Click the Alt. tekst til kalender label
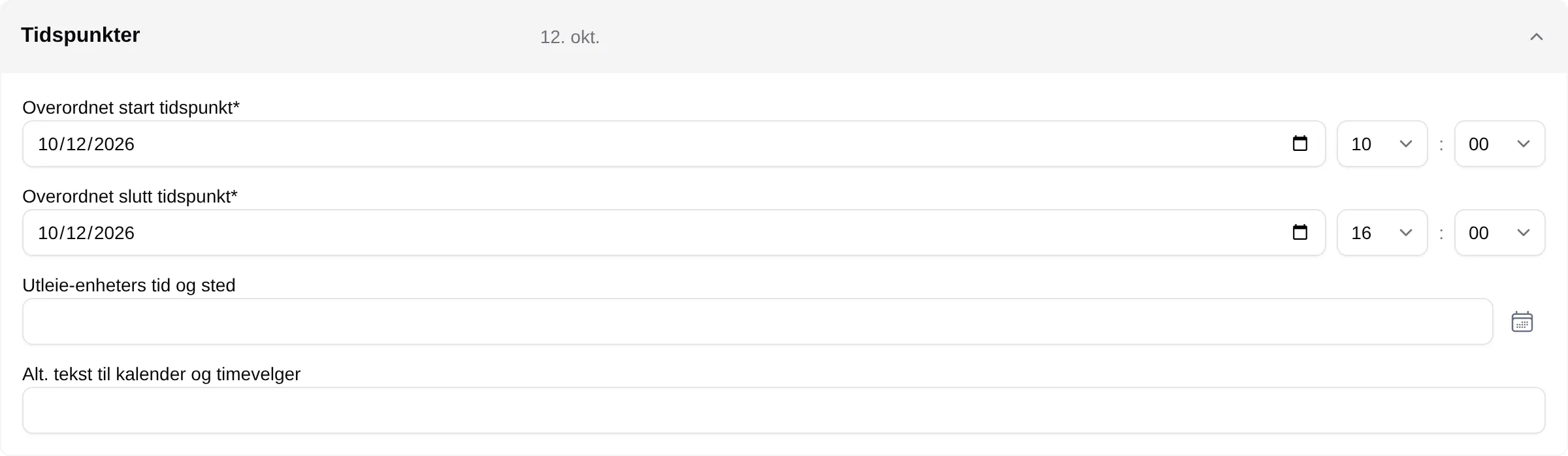This screenshot has height=456, width=1568. click(161, 374)
